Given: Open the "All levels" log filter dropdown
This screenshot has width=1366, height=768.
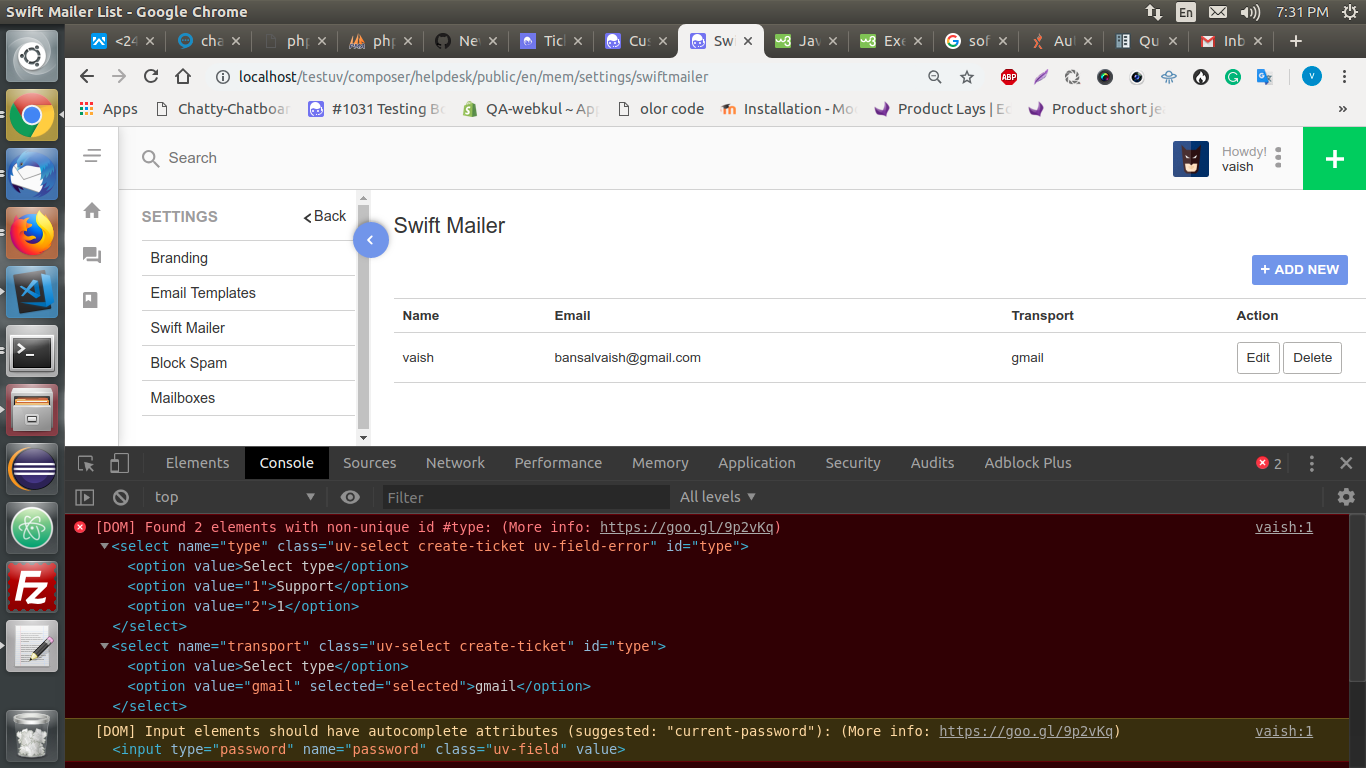Looking at the screenshot, I should (x=716, y=497).
